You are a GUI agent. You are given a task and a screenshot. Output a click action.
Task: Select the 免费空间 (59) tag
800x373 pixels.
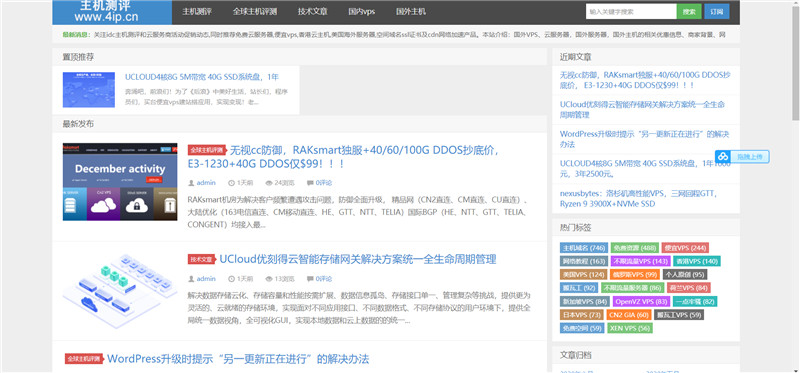click(x=582, y=328)
